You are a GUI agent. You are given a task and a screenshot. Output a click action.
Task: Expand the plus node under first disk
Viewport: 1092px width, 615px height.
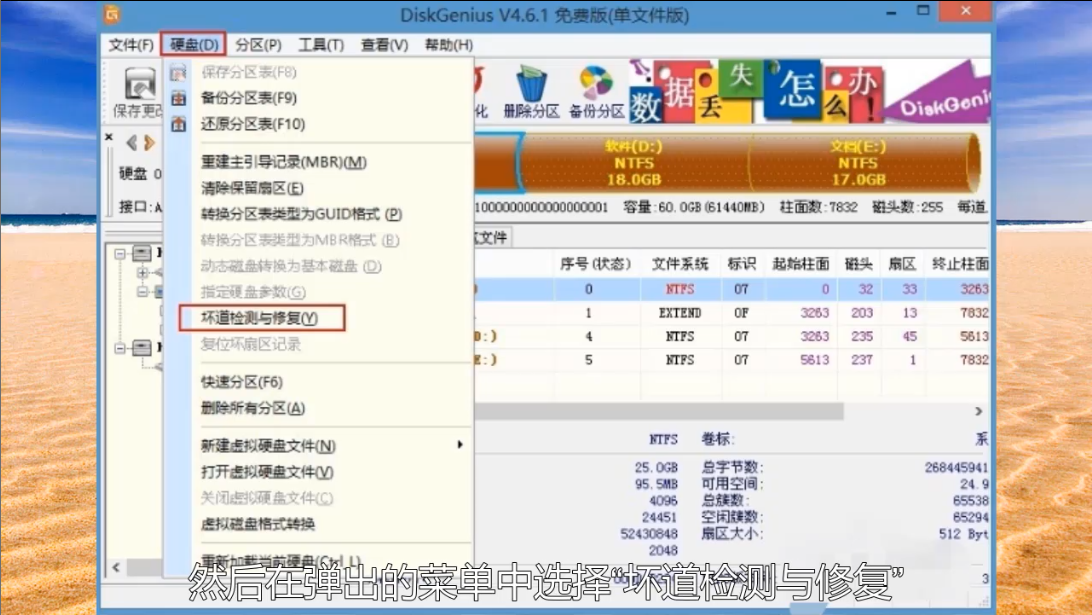143,272
